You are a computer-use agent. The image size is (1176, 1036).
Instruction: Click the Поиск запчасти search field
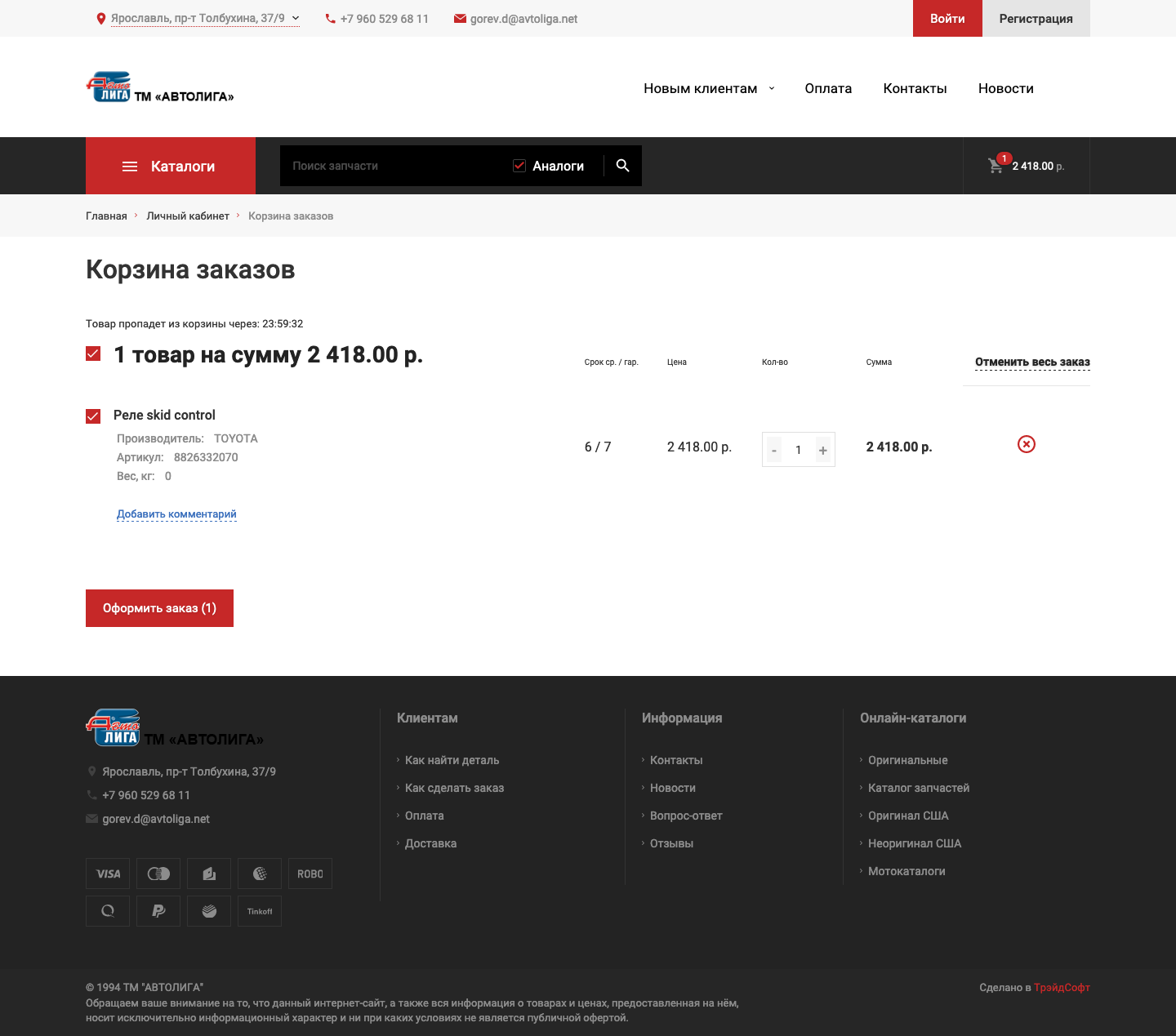point(392,165)
